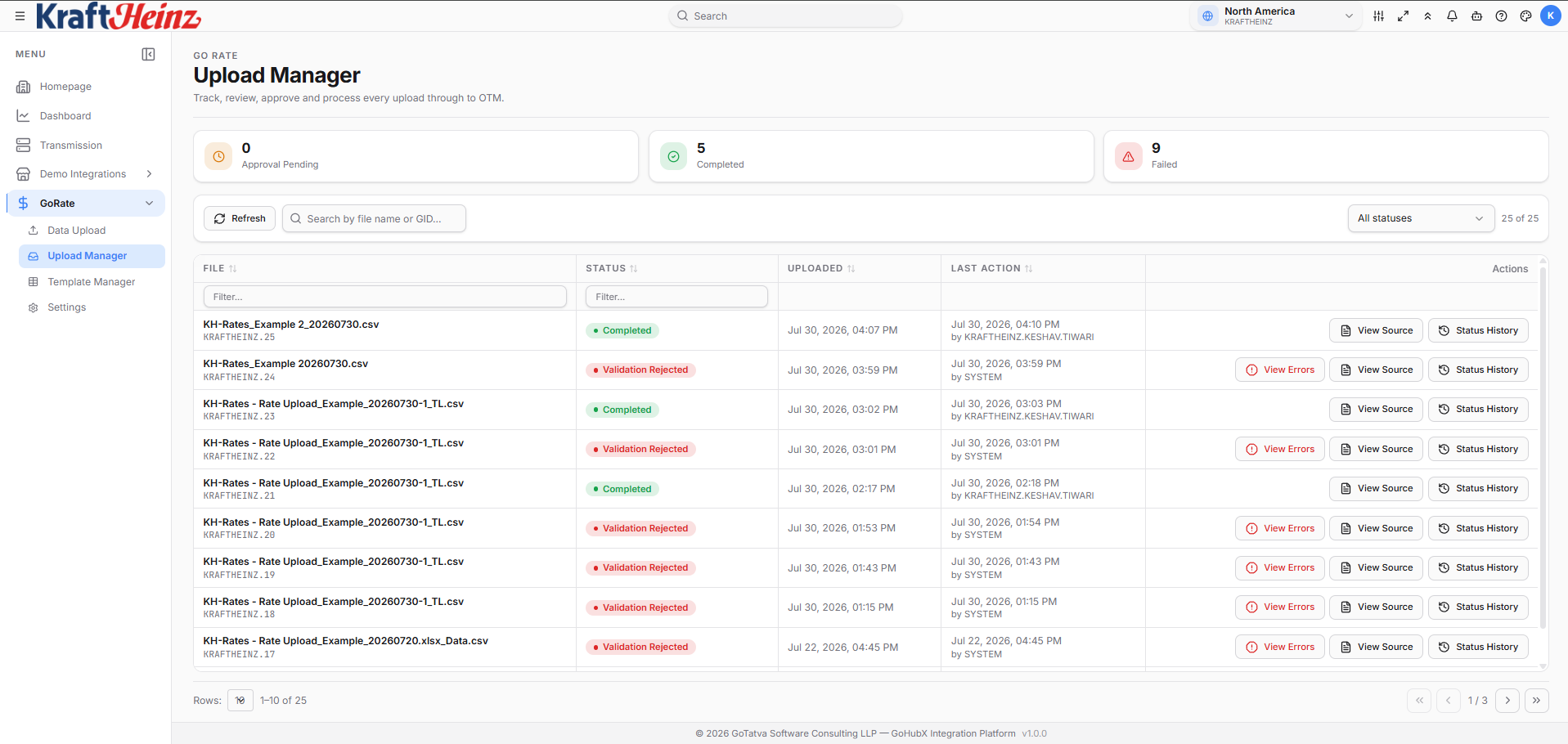Open notifications bell
The image size is (1568, 744).
click(x=1452, y=16)
